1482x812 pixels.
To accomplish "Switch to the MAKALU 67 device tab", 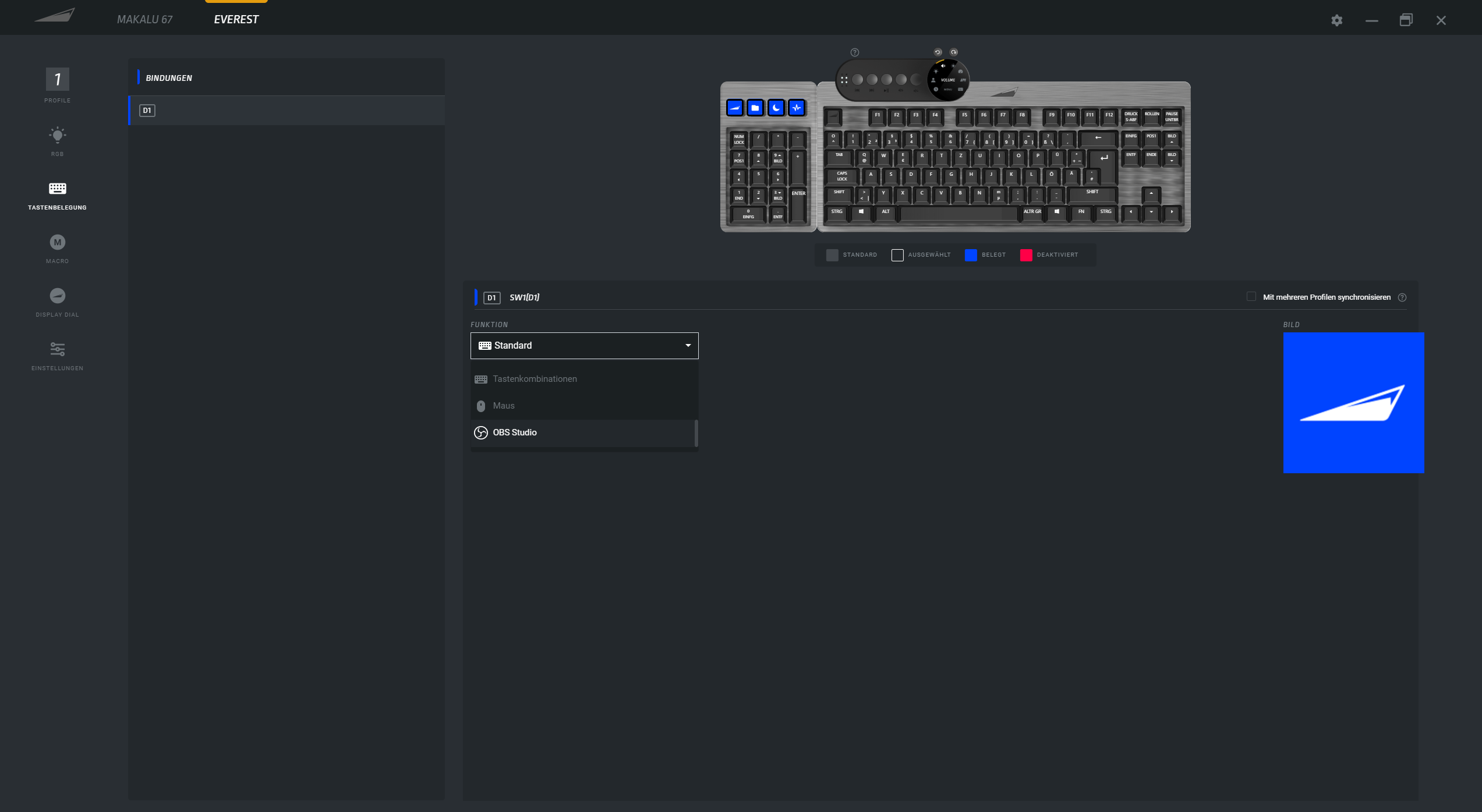I will [144, 20].
